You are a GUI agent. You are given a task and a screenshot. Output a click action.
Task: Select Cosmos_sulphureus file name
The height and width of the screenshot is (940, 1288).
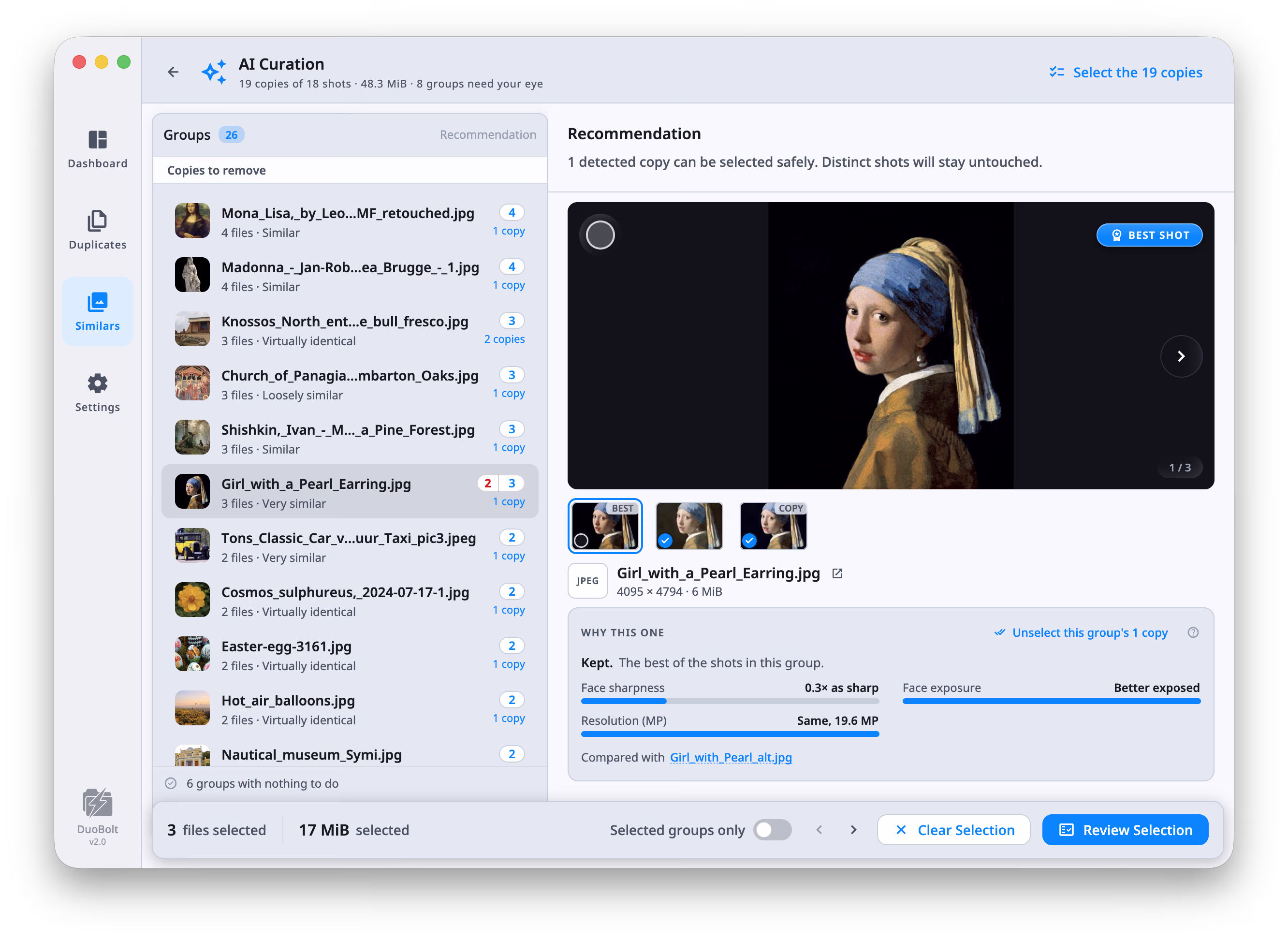coord(345,592)
